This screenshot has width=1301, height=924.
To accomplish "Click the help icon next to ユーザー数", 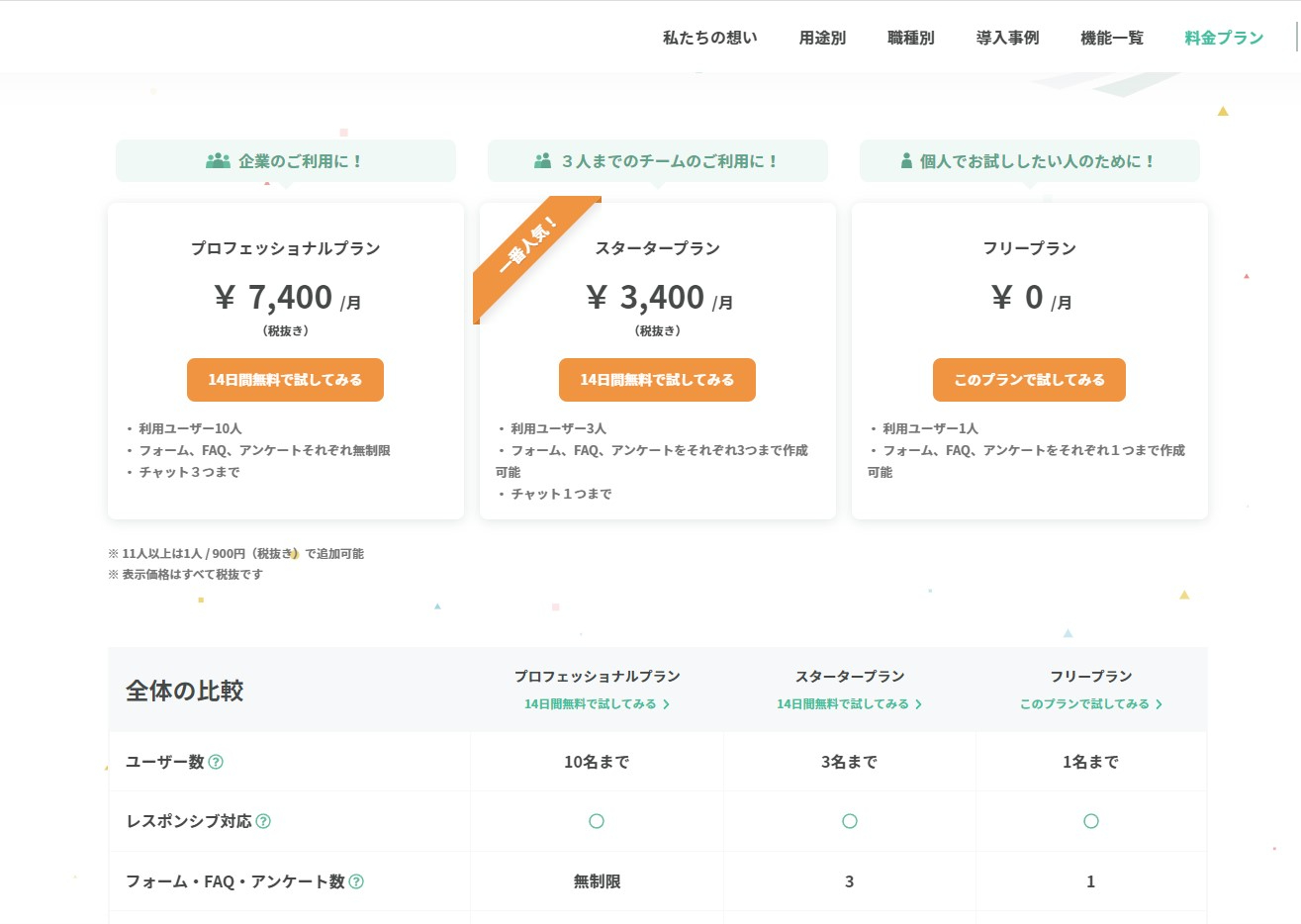I will point(216,762).
